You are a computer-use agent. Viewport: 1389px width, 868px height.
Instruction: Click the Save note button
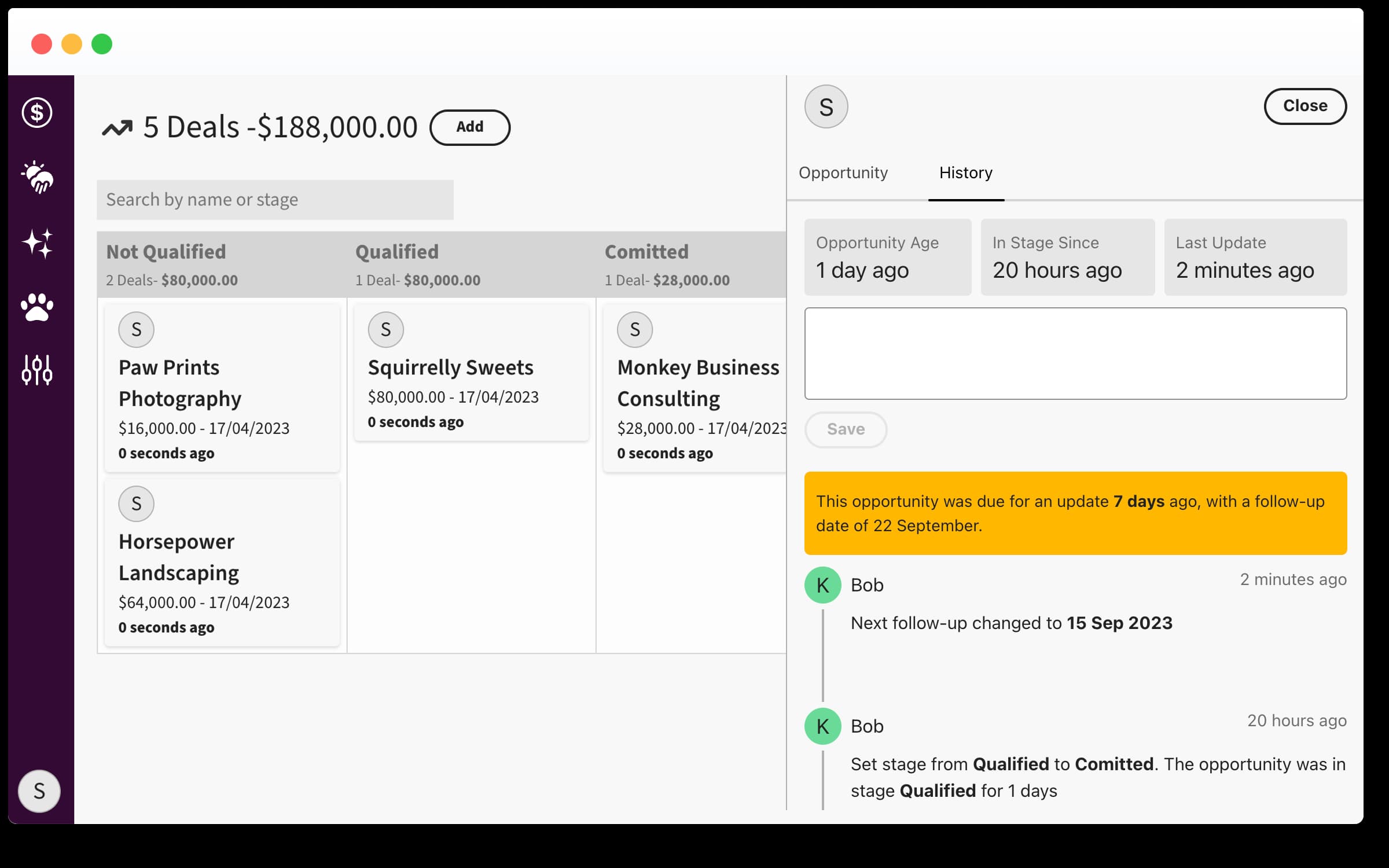[846, 429]
